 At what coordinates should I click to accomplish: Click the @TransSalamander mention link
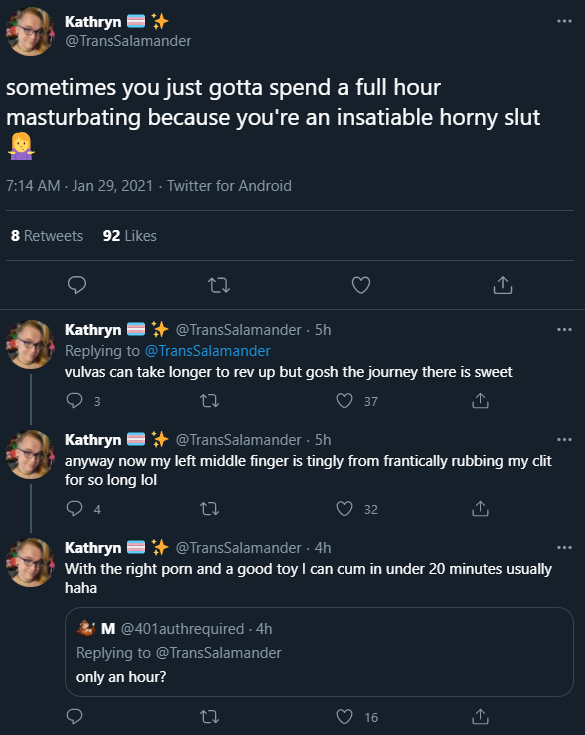(x=208, y=351)
